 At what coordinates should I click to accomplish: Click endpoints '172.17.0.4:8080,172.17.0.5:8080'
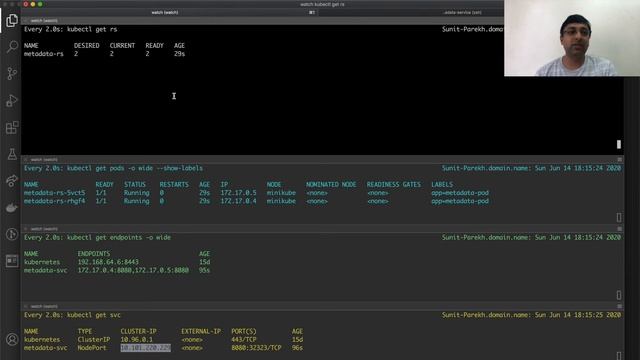133,270
